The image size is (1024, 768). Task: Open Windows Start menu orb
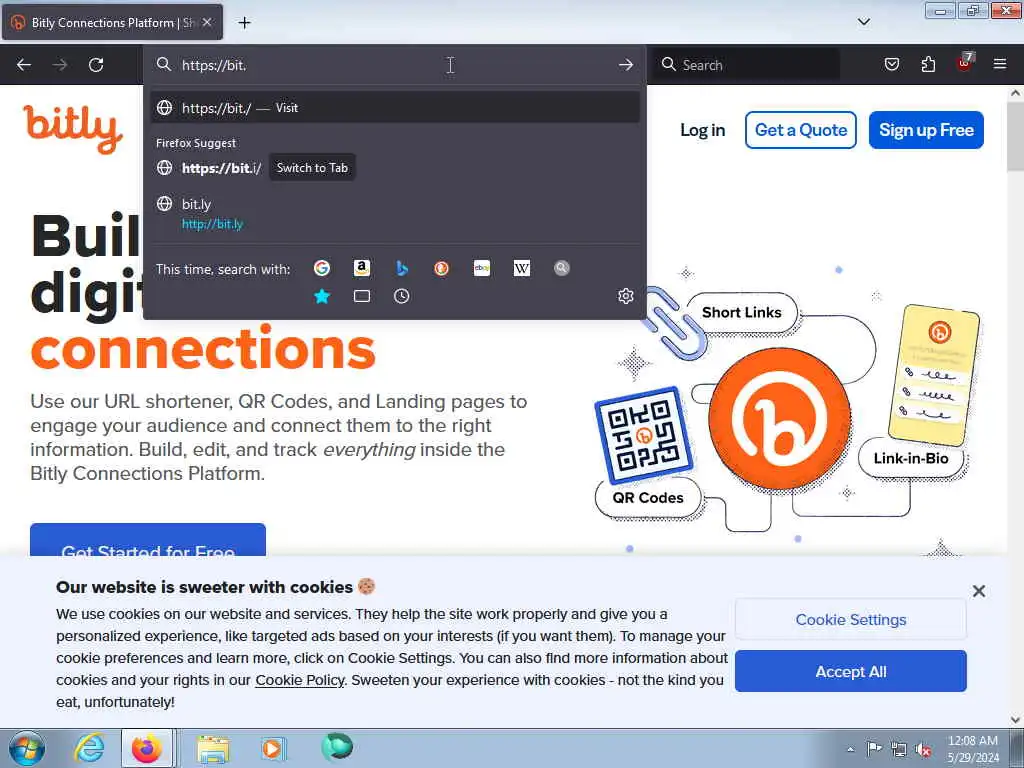[x=27, y=748]
